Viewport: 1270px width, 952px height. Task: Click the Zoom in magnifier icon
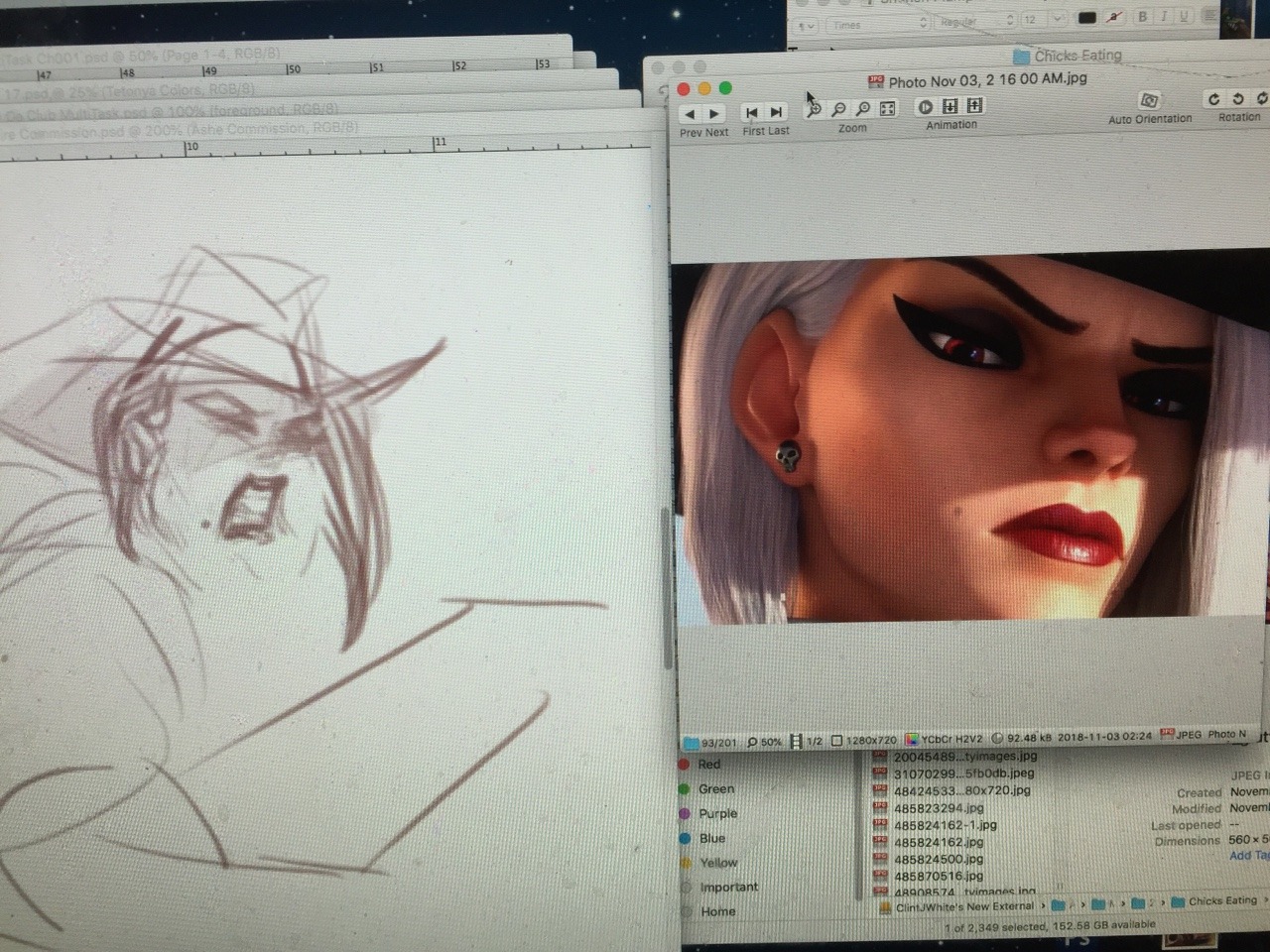click(814, 109)
